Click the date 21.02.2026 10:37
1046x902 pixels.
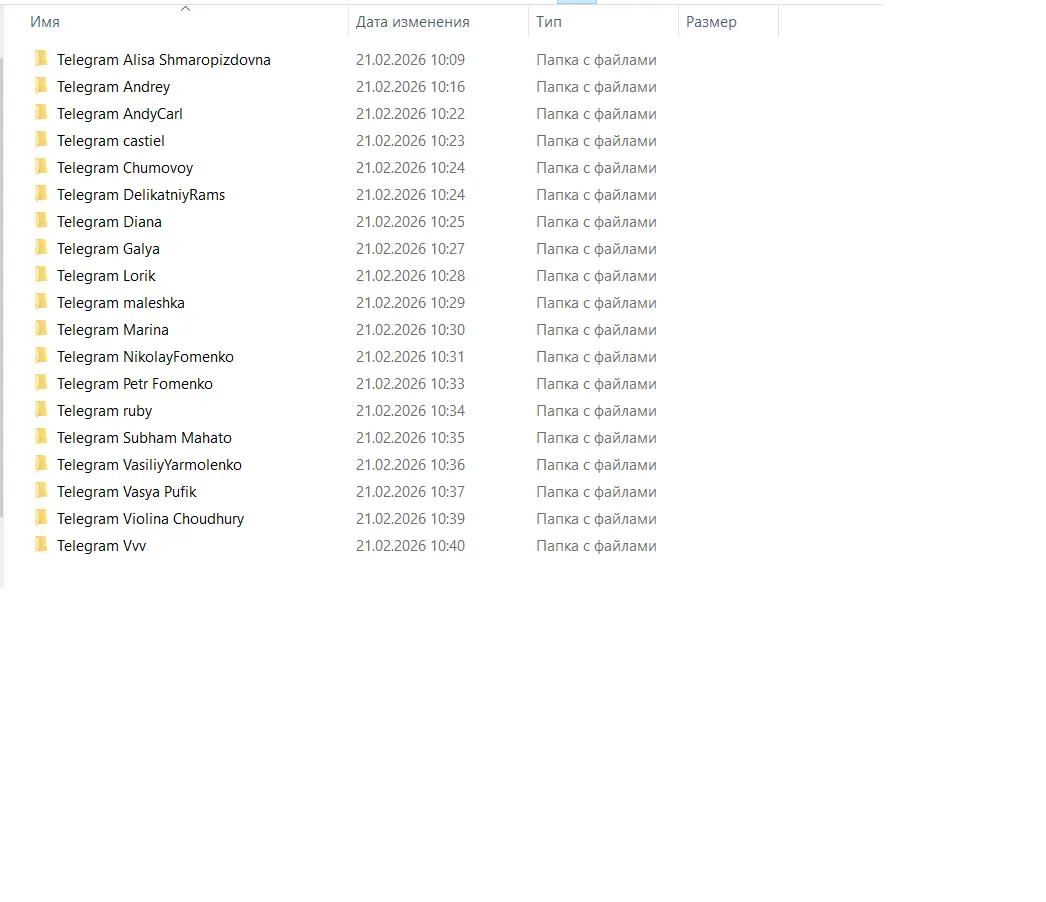(x=410, y=492)
